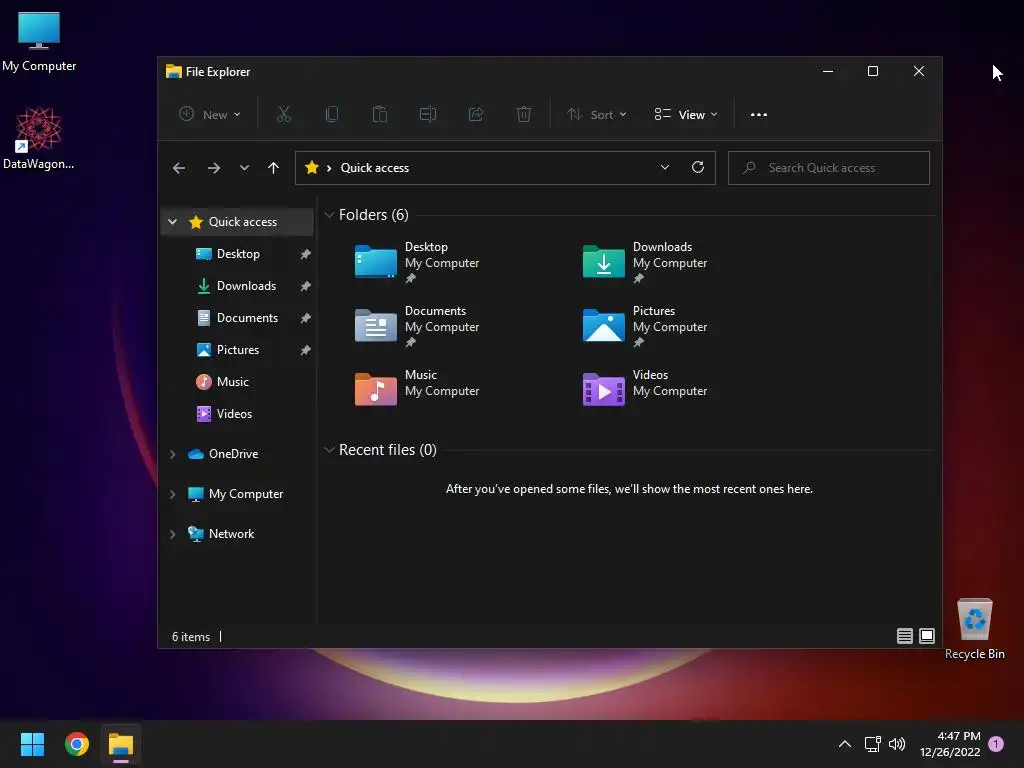This screenshot has width=1024, height=768.
Task: Collapse the Recent files (0) group
Action: click(329, 450)
